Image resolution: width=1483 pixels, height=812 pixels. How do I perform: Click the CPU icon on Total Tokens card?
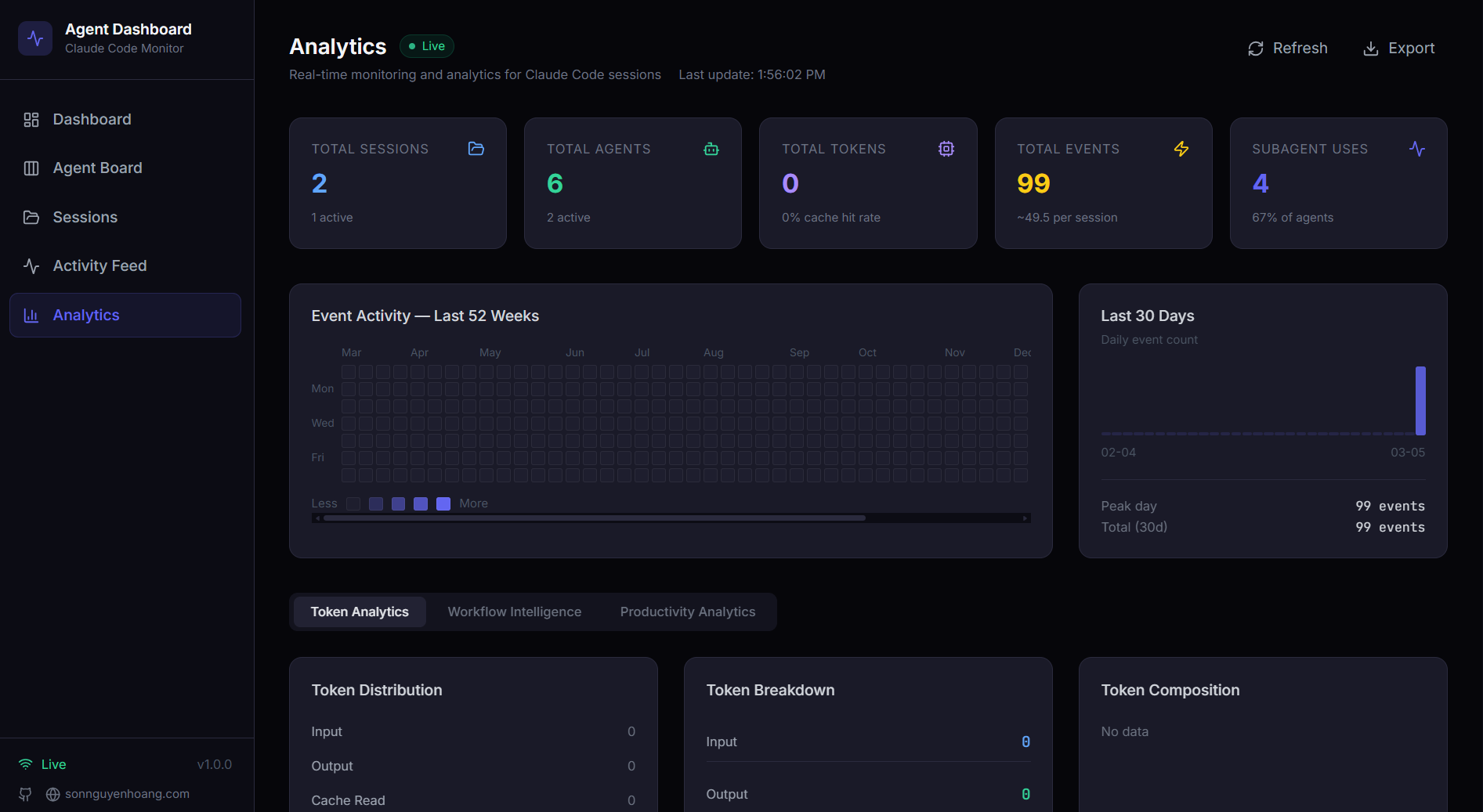946,149
